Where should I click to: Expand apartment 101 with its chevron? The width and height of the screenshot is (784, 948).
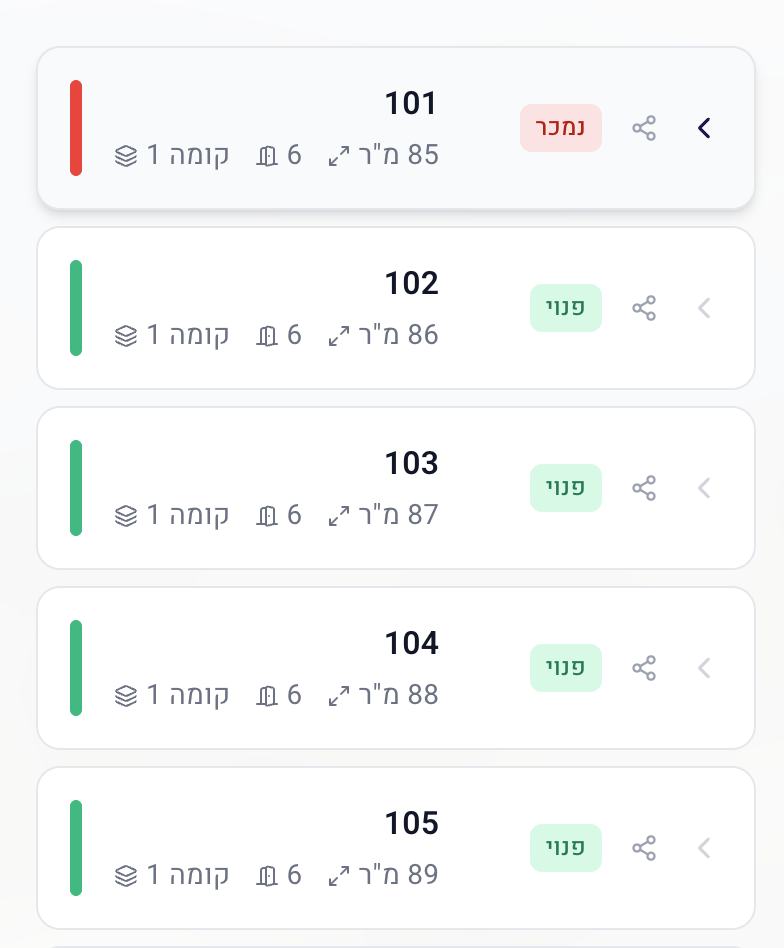(x=704, y=128)
